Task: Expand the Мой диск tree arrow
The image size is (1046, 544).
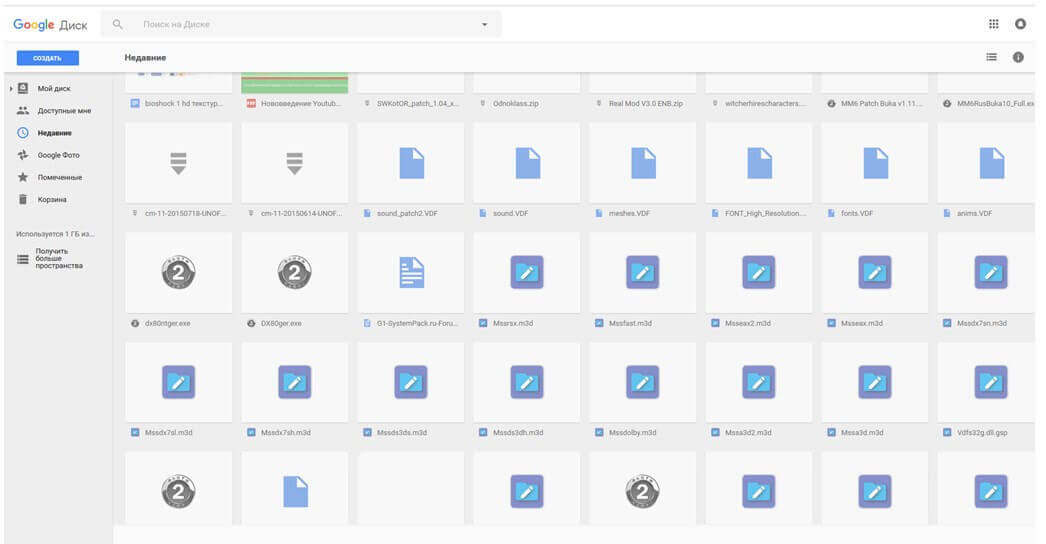Action: pos(11,88)
